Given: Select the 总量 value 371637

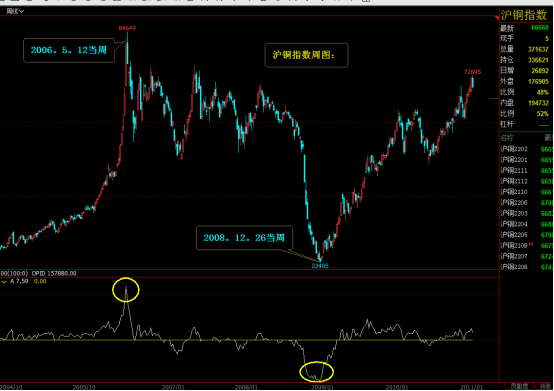Looking at the screenshot, I should [x=538, y=49].
